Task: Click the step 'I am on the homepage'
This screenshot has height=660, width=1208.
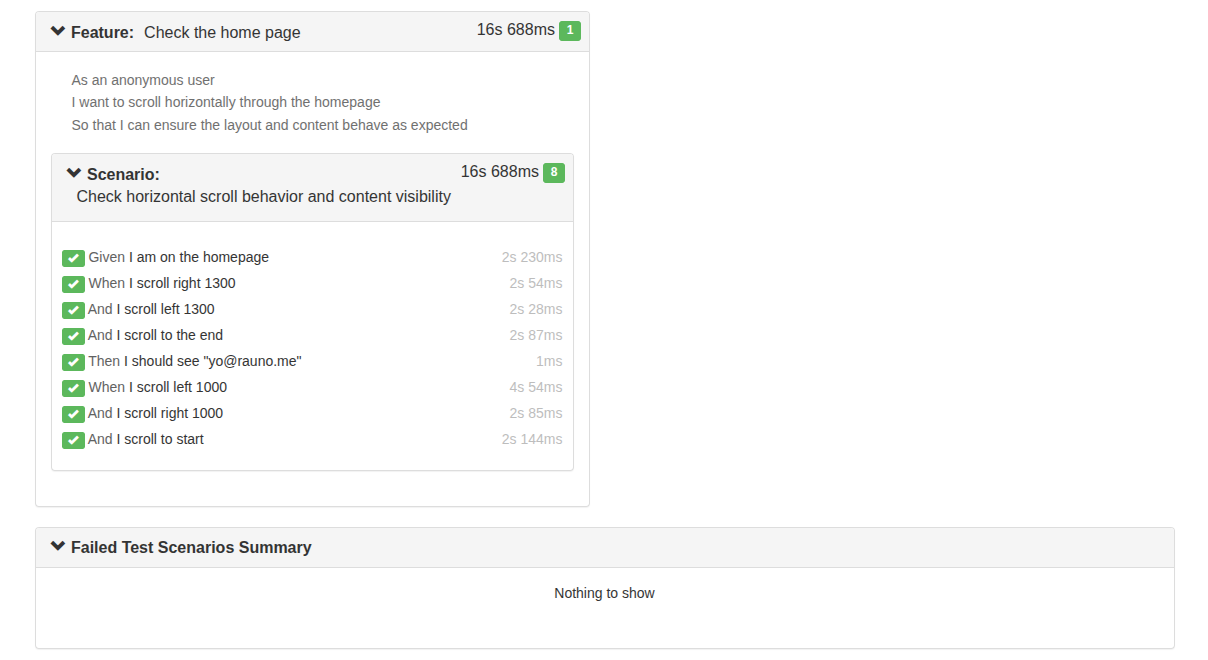Action: [x=199, y=257]
